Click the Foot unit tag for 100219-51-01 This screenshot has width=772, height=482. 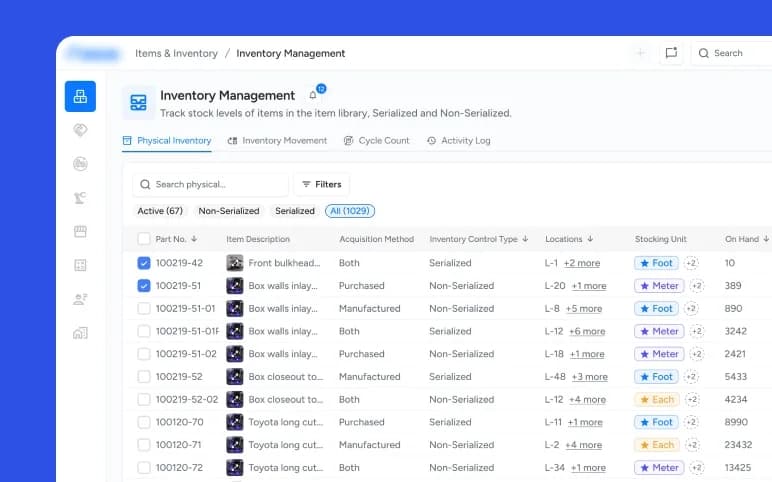(x=656, y=309)
